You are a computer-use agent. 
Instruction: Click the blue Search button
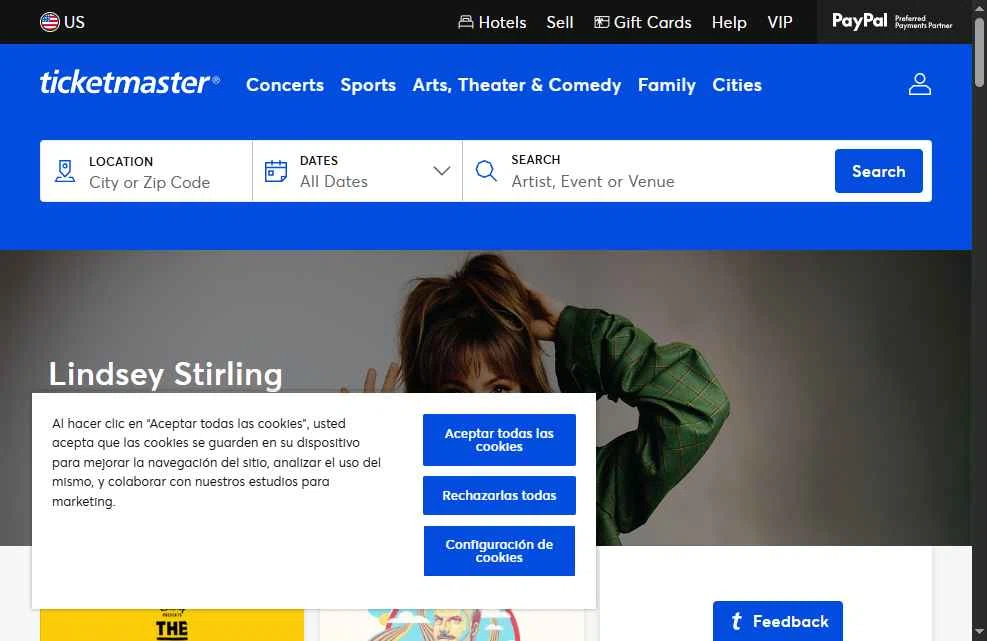(x=879, y=171)
